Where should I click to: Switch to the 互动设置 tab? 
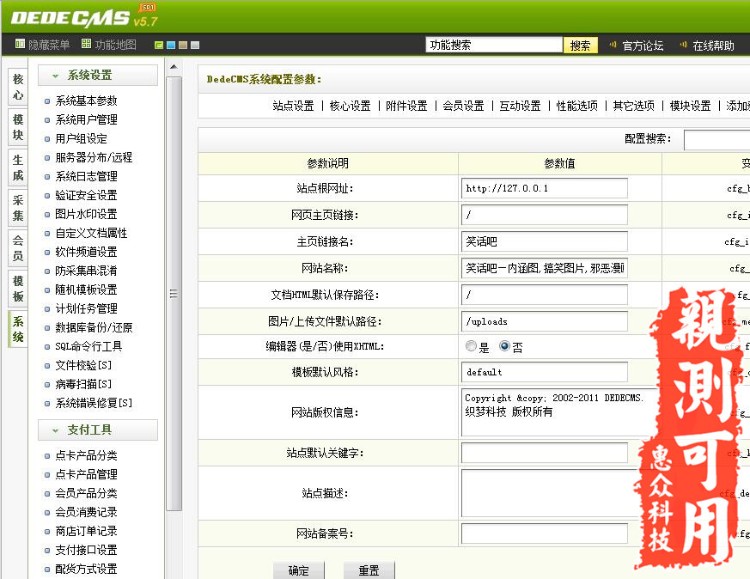[x=520, y=106]
